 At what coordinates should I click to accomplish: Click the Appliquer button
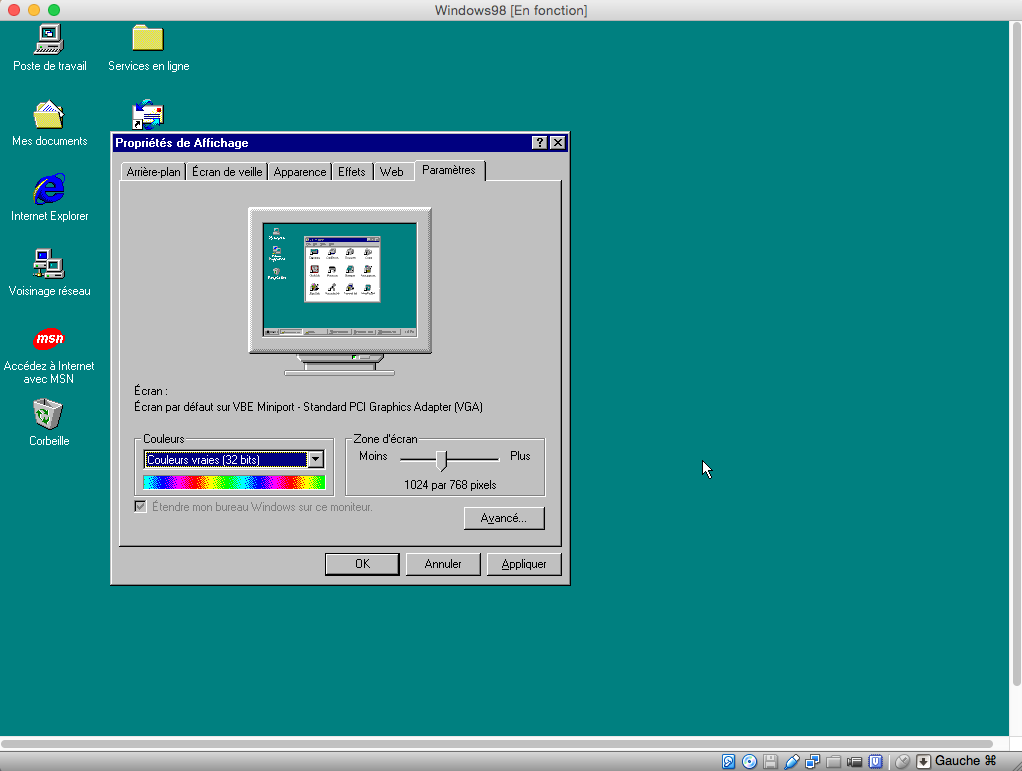(x=524, y=564)
